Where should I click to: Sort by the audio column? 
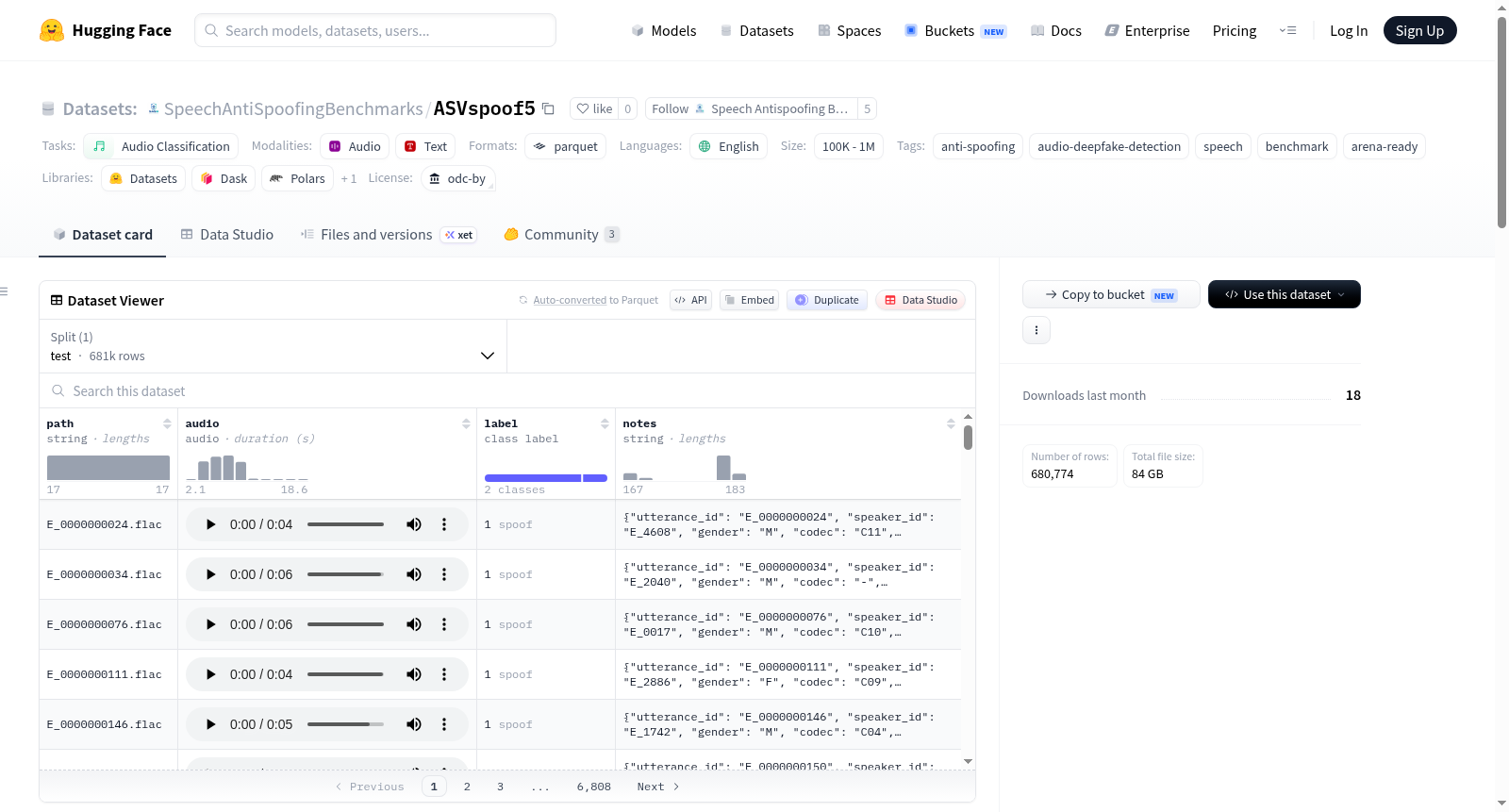coord(466,423)
